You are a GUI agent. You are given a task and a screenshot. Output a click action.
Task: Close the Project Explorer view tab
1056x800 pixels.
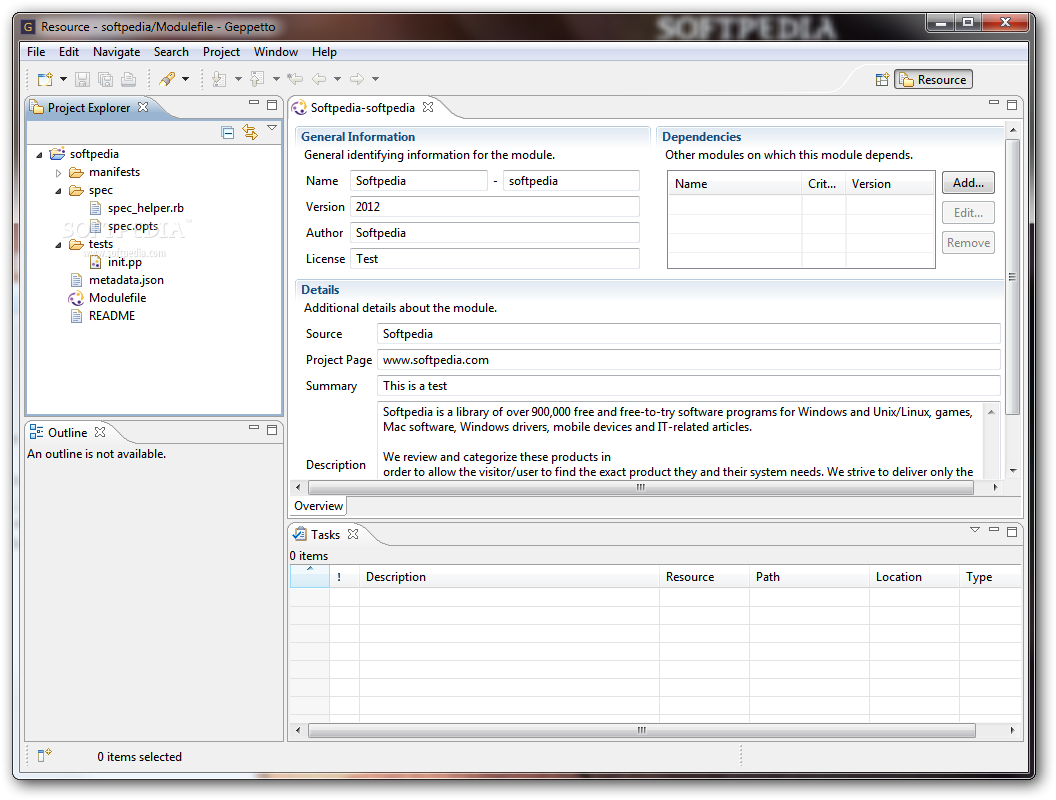(x=143, y=107)
